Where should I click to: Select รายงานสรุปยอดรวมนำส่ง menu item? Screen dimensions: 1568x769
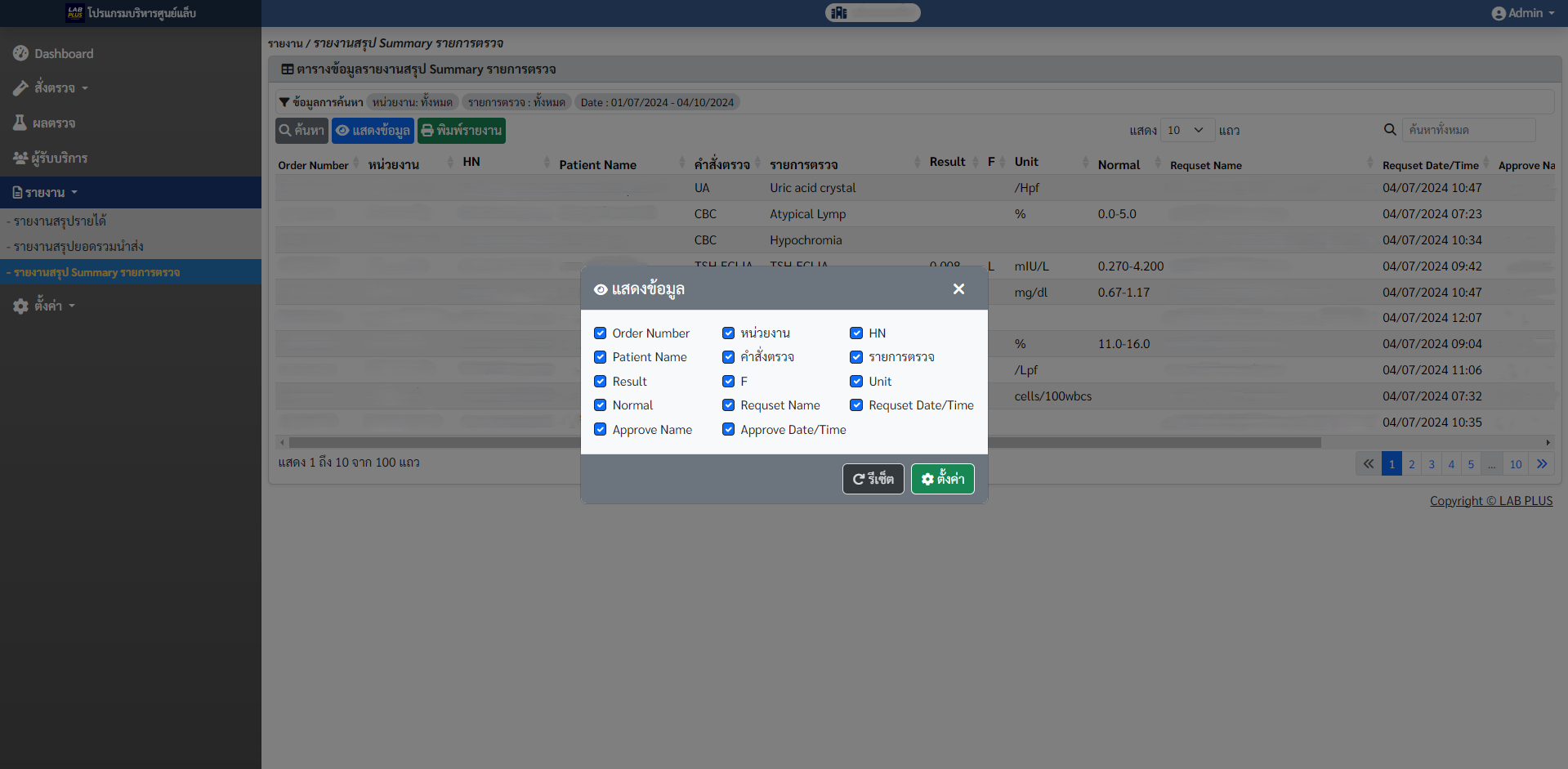pos(78,247)
